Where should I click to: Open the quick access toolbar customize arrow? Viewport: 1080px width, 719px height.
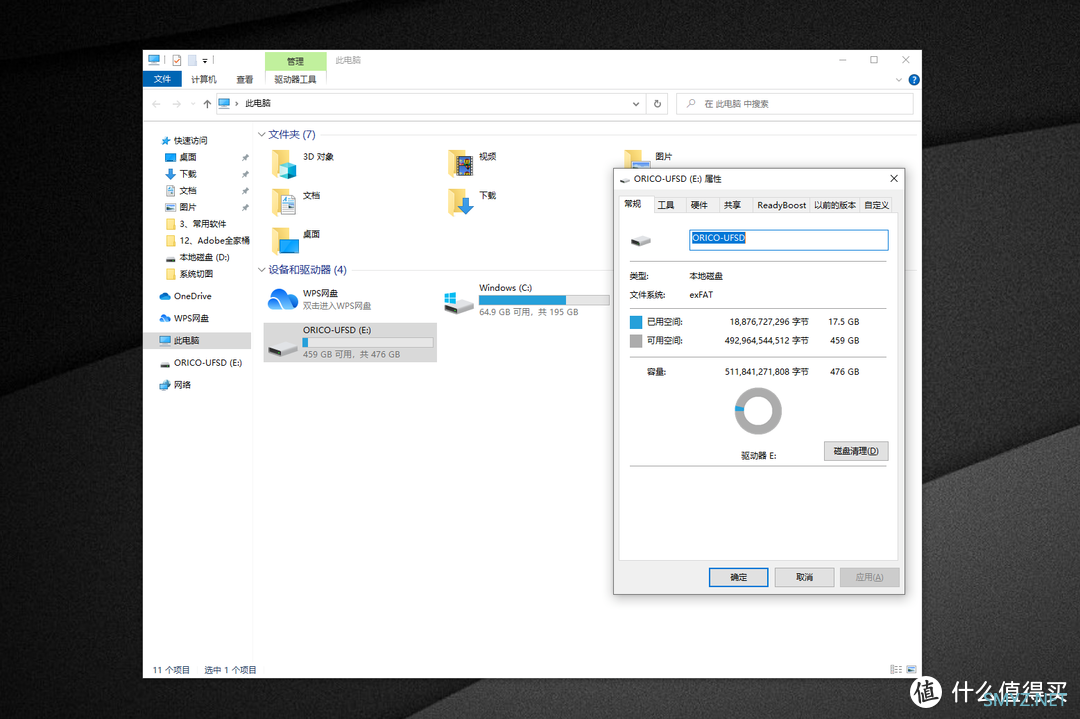205,61
